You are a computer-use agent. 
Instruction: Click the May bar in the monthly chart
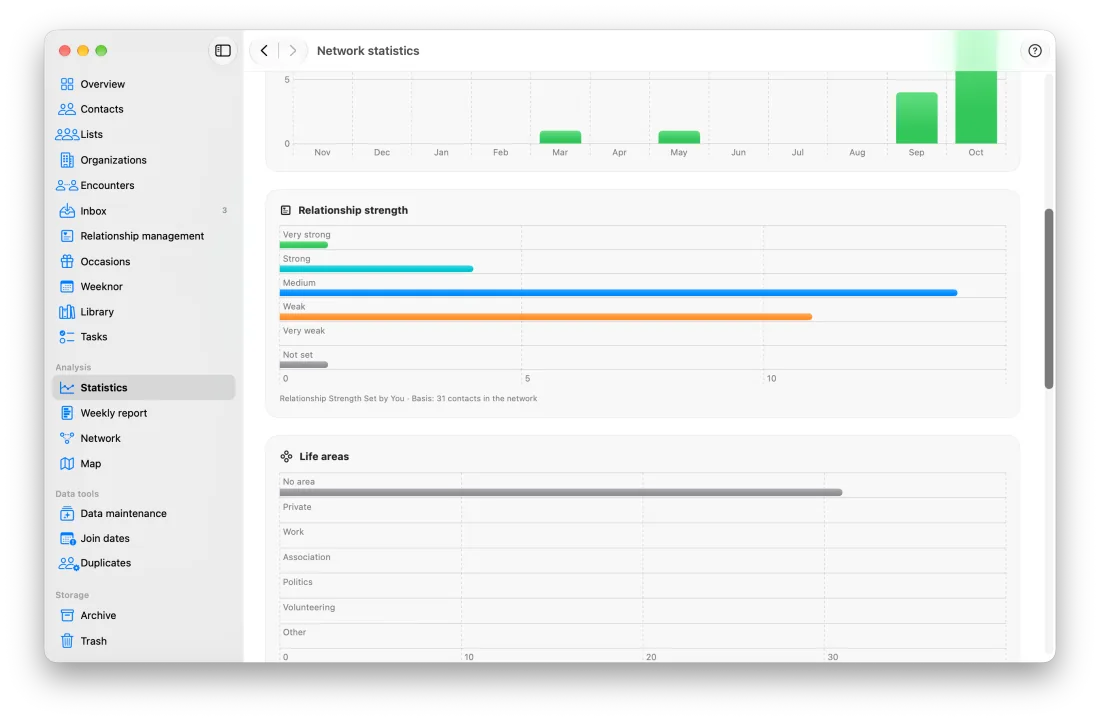click(x=678, y=137)
